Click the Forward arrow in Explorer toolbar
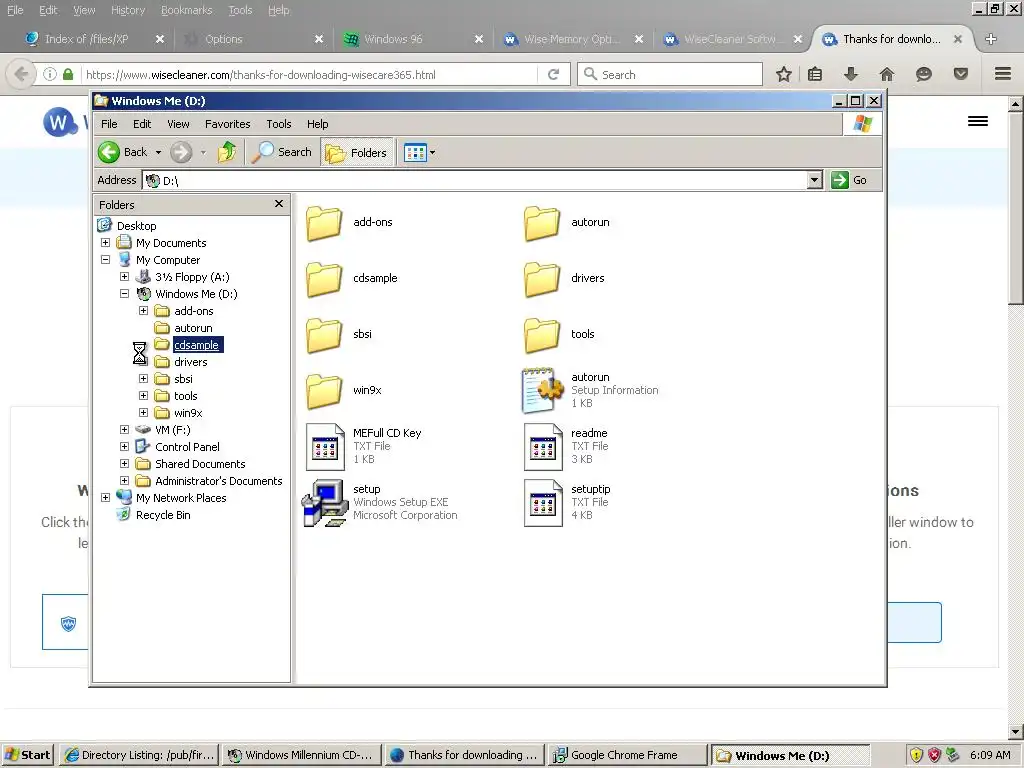The width and height of the screenshot is (1024, 768). click(181, 152)
